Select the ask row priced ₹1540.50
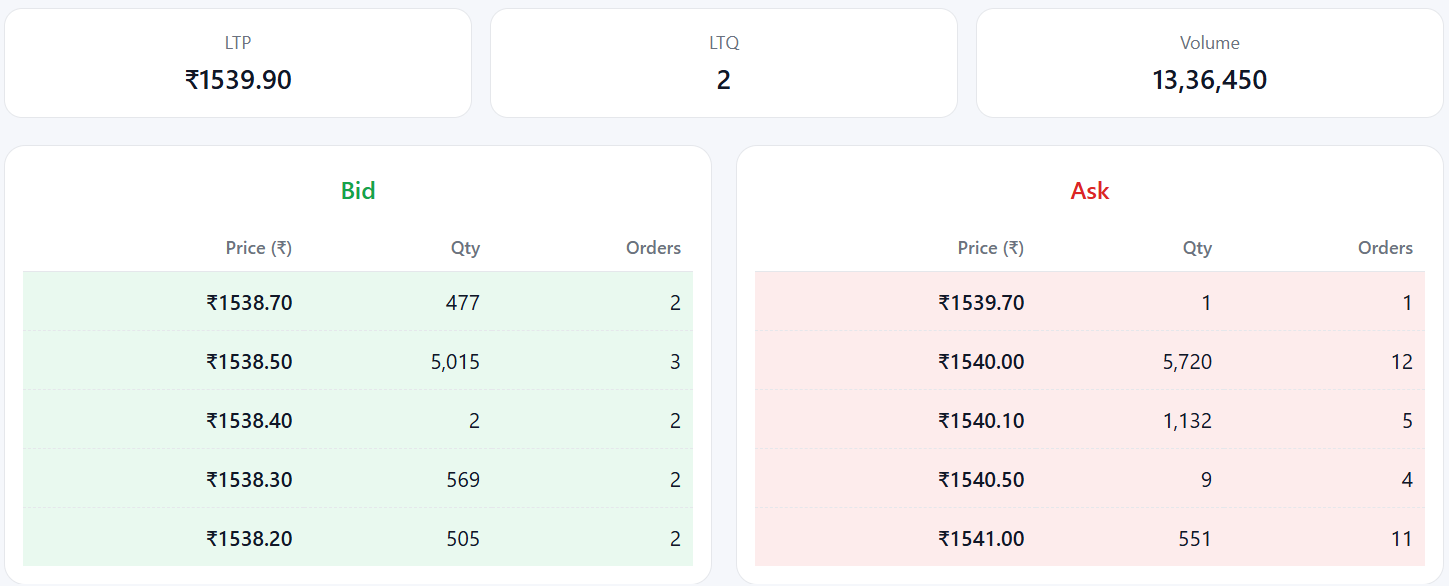1449x586 pixels. 1090,479
